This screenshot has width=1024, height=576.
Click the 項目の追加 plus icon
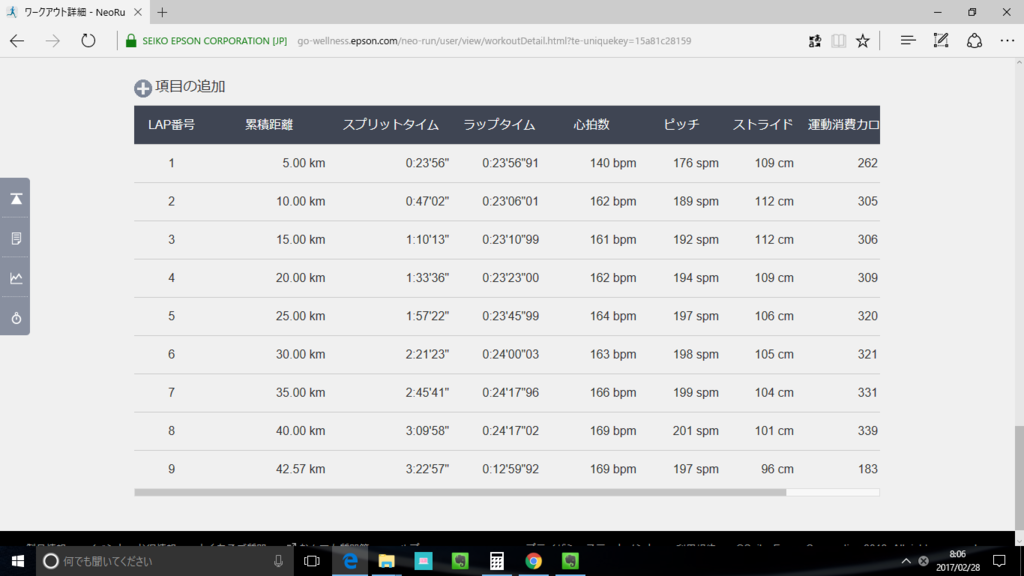point(142,88)
